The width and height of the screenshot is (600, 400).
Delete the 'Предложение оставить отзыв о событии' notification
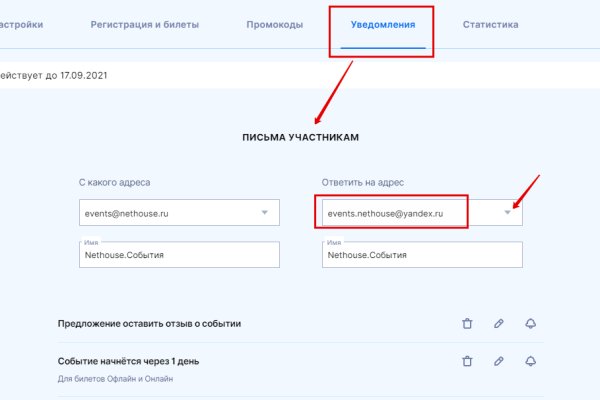tap(467, 323)
